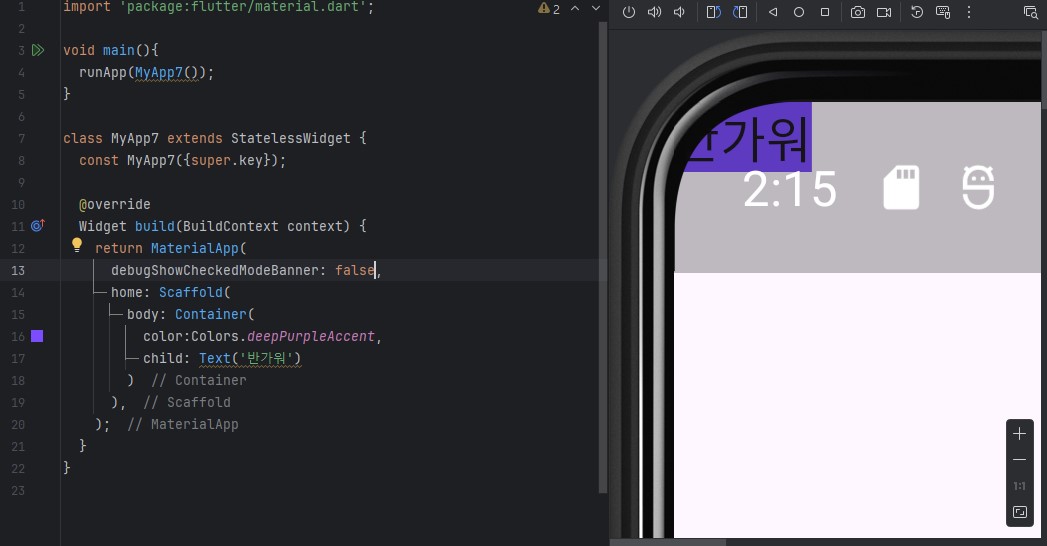Image resolution: width=1047 pixels, height=546 pixels.
Task: Rotate the emulator right
Action: click(740, 12)
